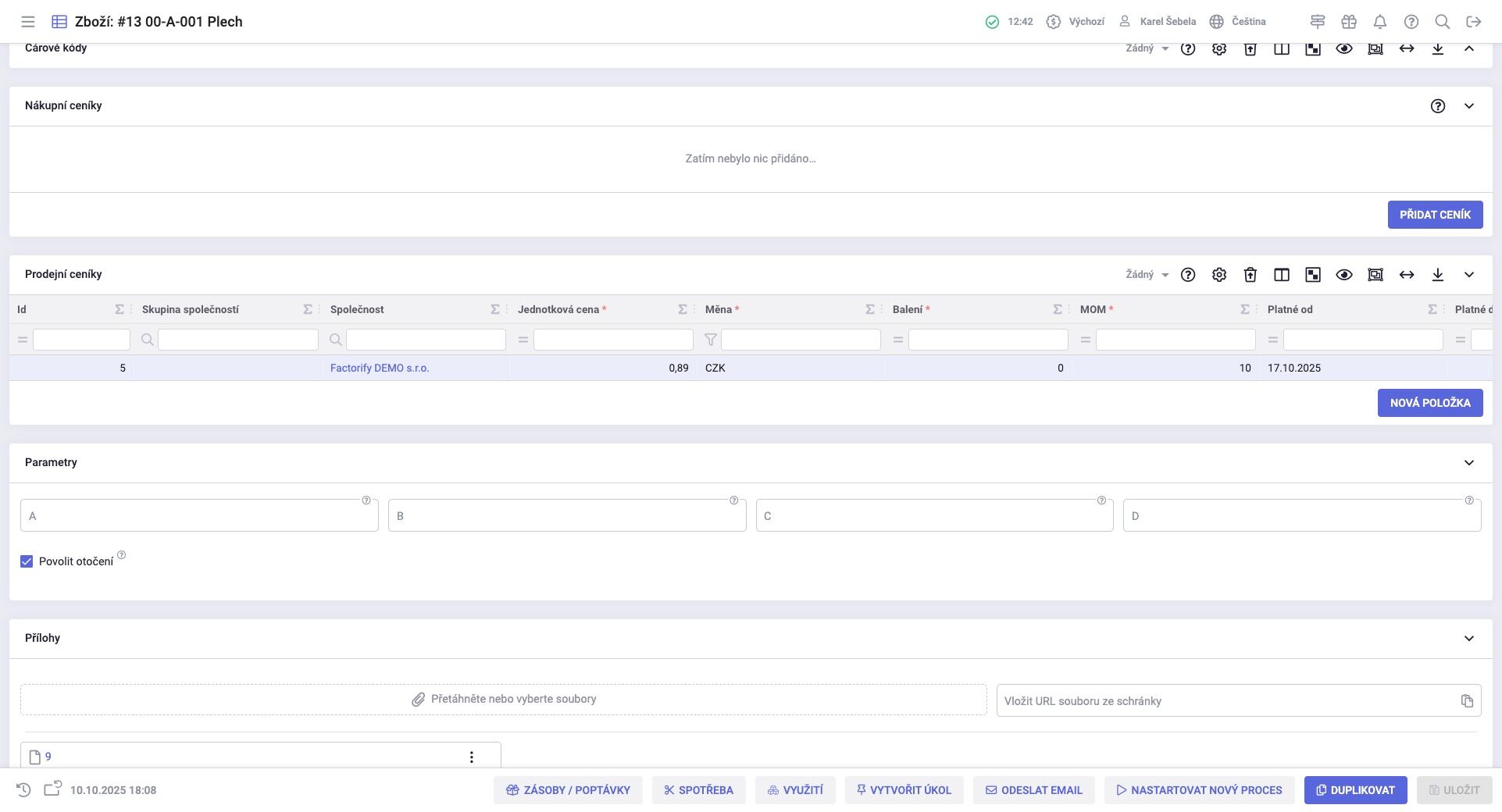Open the record history clock icon
Viewport: 1502px width, 812px height.
click(x=23, y=790)
